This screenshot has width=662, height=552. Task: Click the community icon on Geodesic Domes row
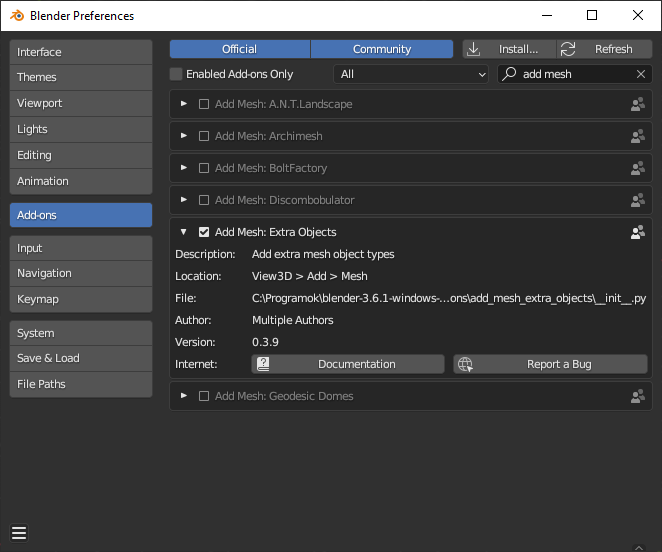pos(637,396)
